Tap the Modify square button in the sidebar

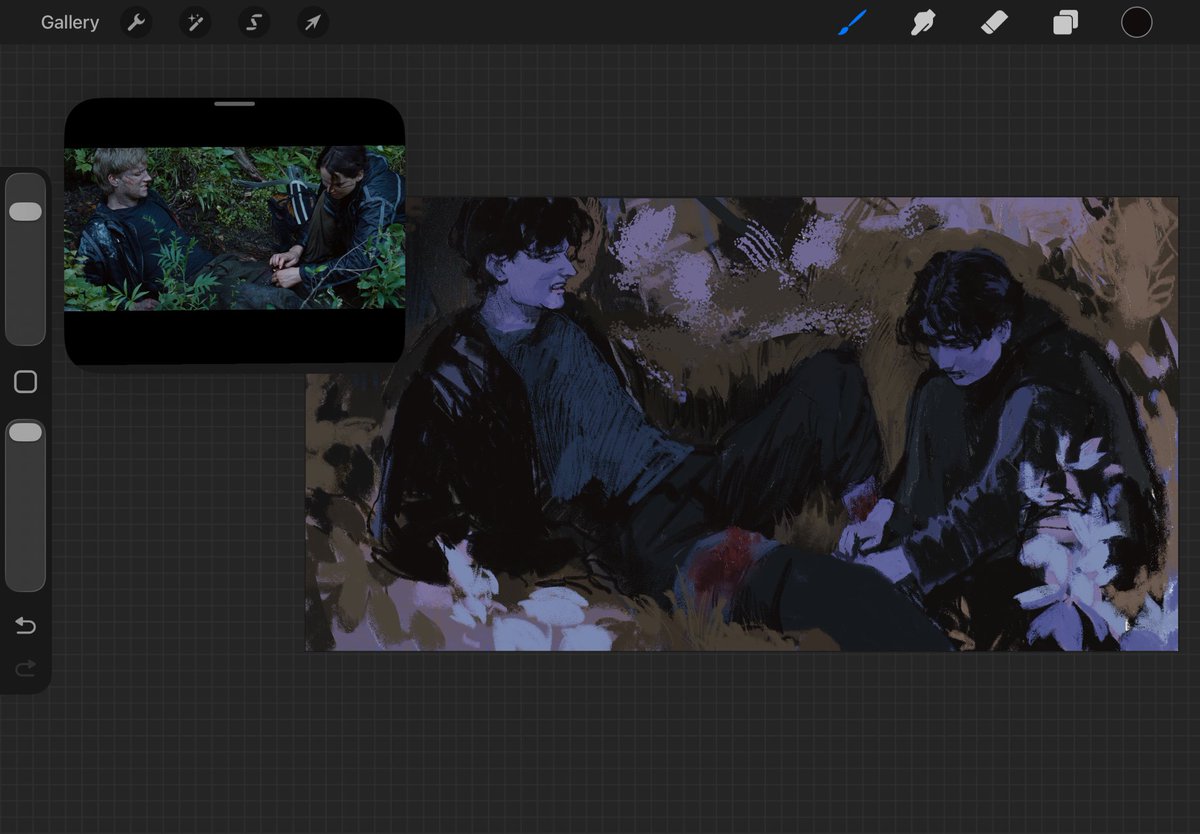(25, 382)
